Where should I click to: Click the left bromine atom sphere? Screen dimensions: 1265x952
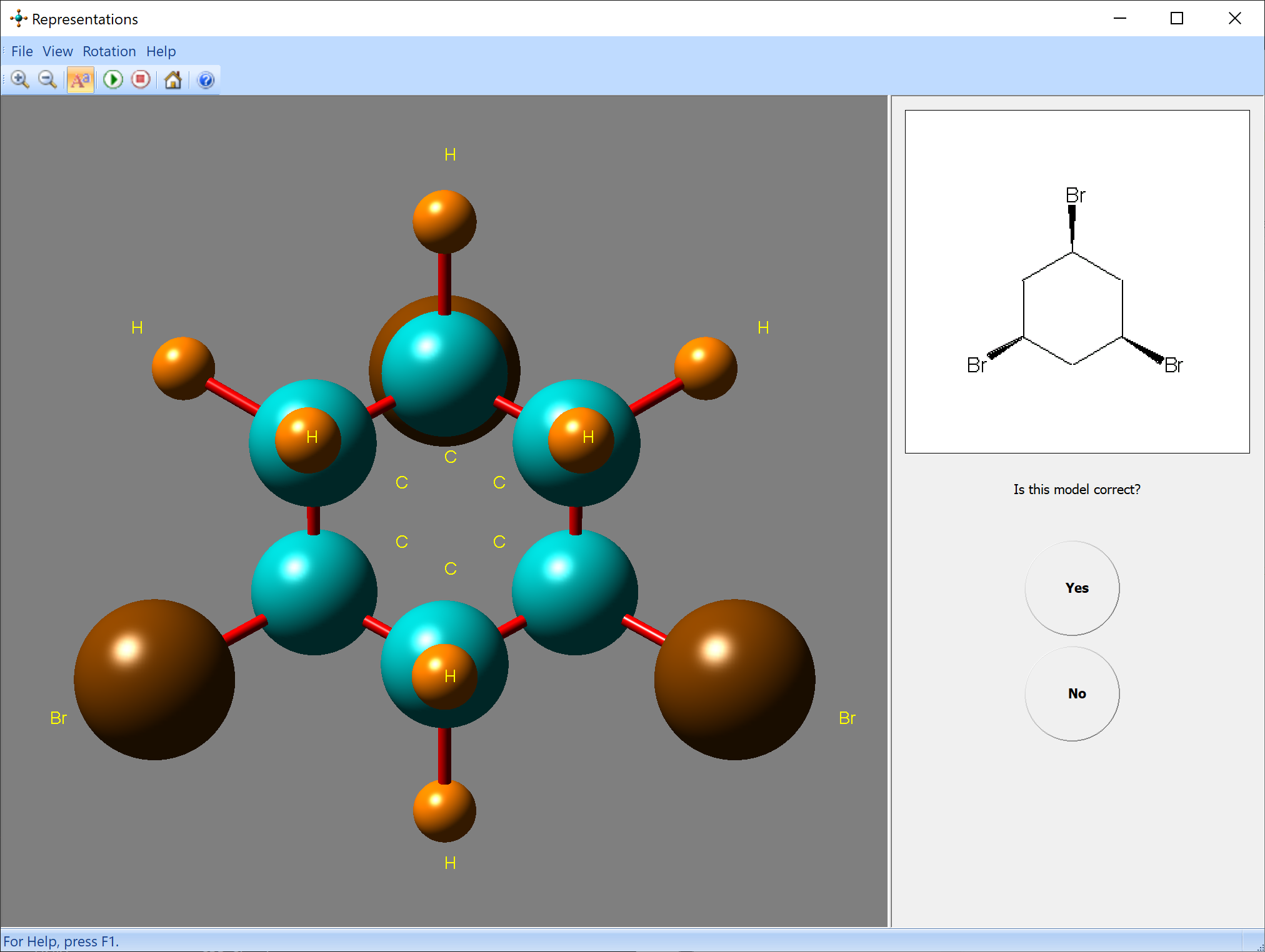[154, 679]
